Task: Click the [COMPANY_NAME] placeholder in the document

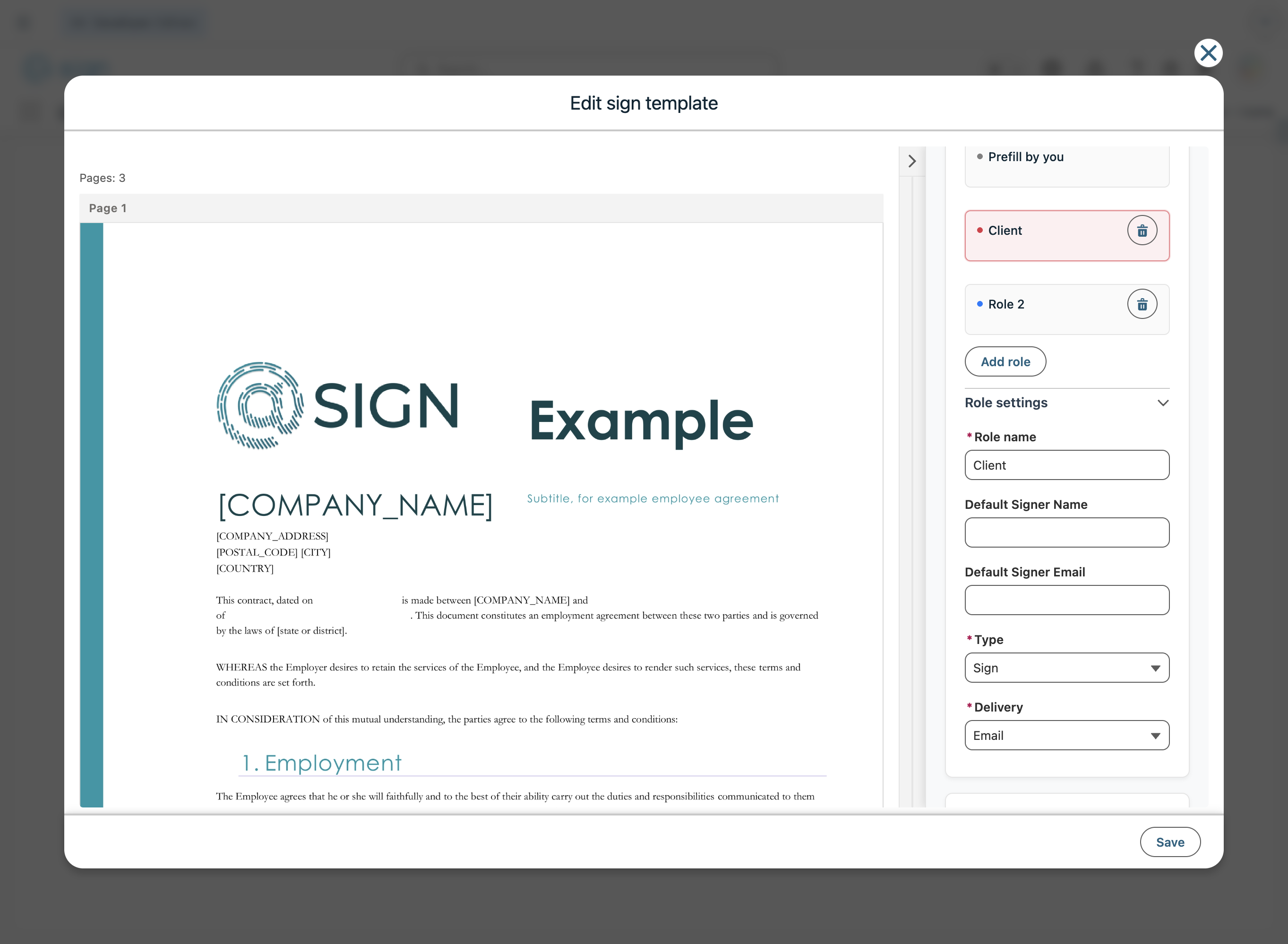Action: (x=355, y=505)
